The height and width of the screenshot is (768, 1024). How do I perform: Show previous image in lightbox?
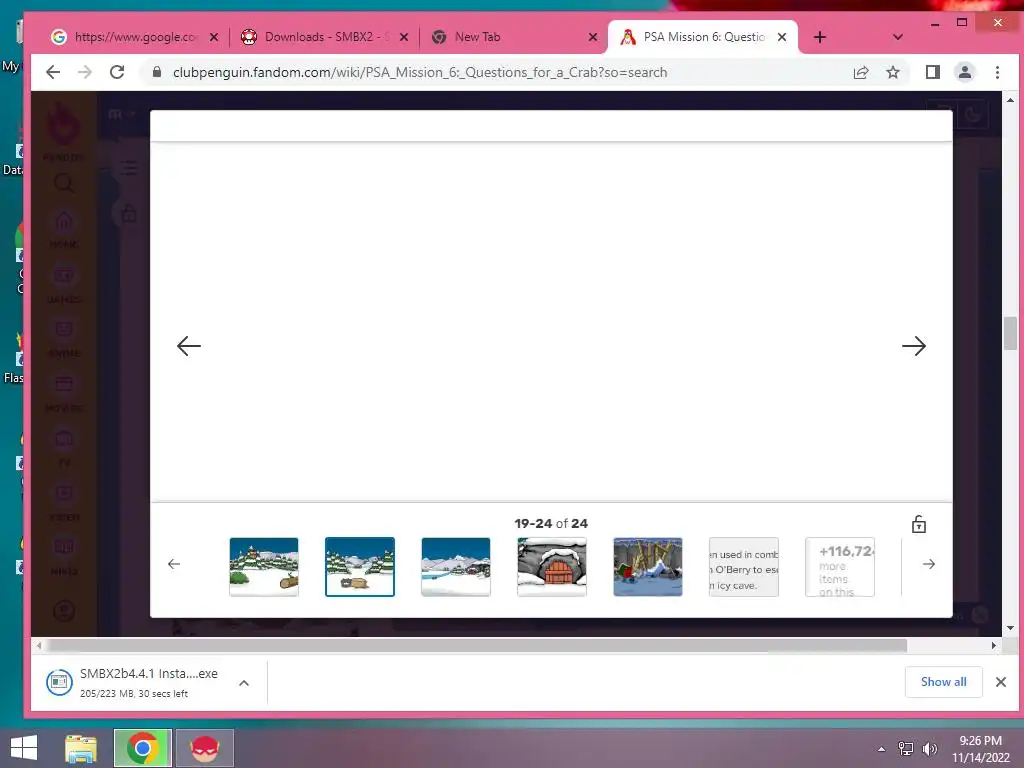[189, 346]
